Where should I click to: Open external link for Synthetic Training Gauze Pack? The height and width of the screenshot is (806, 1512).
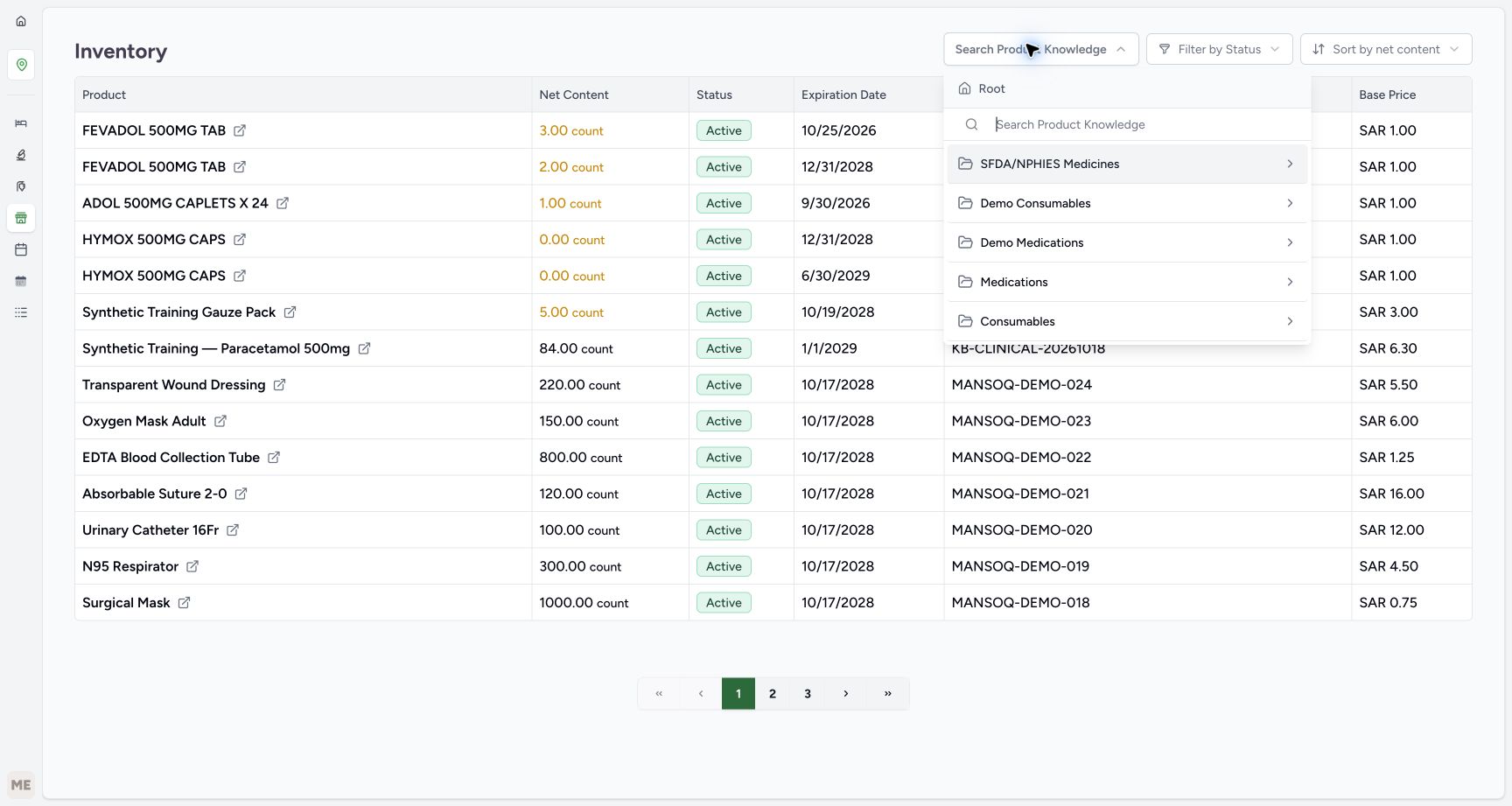tap(290, 312)
